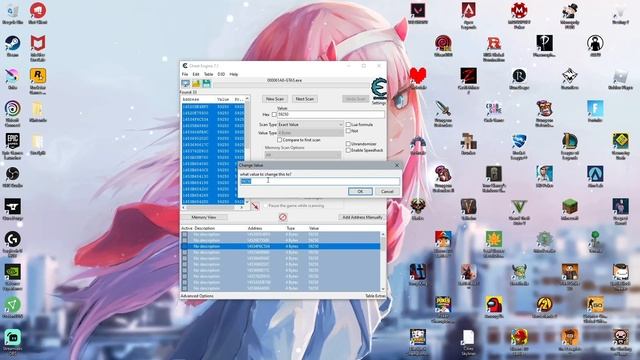Click the Change Value text input field

[x=320, y=181]
